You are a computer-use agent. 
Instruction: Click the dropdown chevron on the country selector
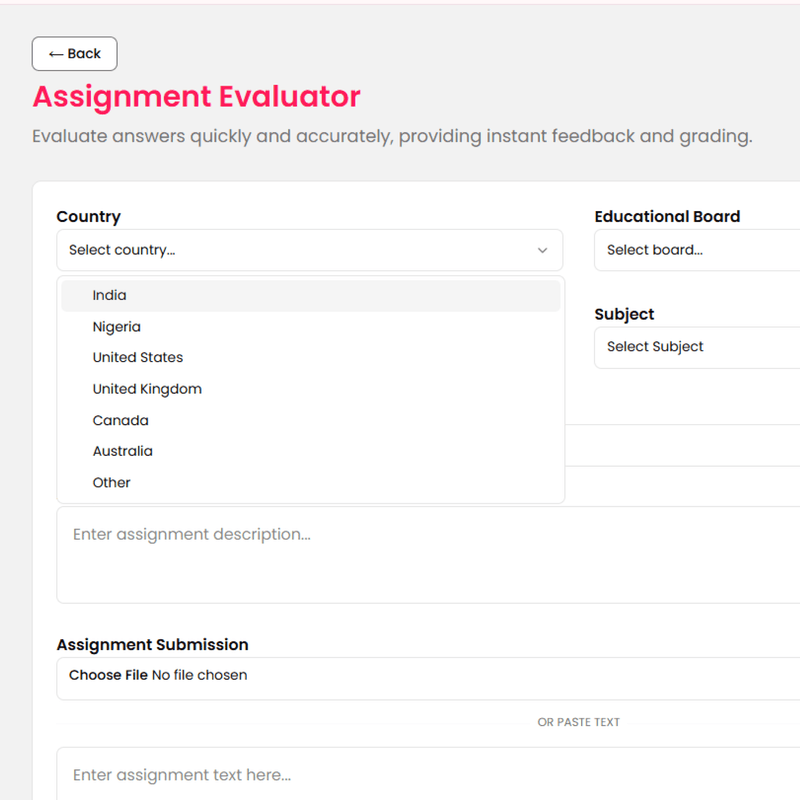[542, 250]
